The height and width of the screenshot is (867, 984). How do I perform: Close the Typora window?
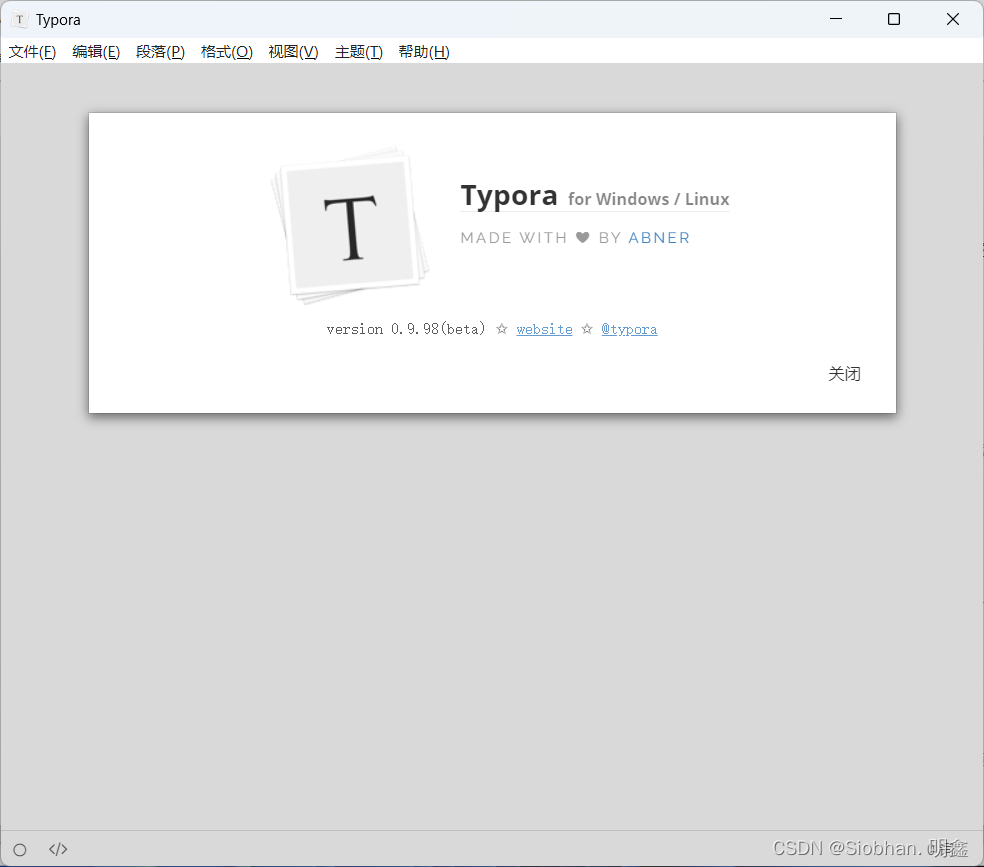[x=953, y=19]
